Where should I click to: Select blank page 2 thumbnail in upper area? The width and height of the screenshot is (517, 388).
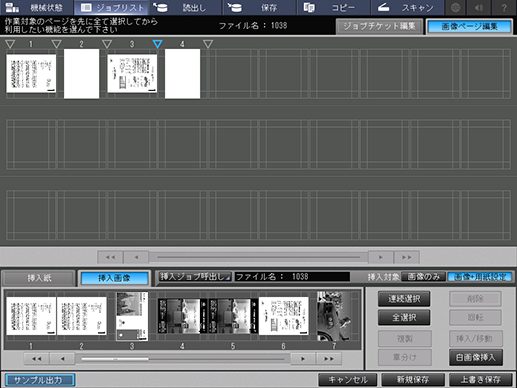(x=81, y=74)
